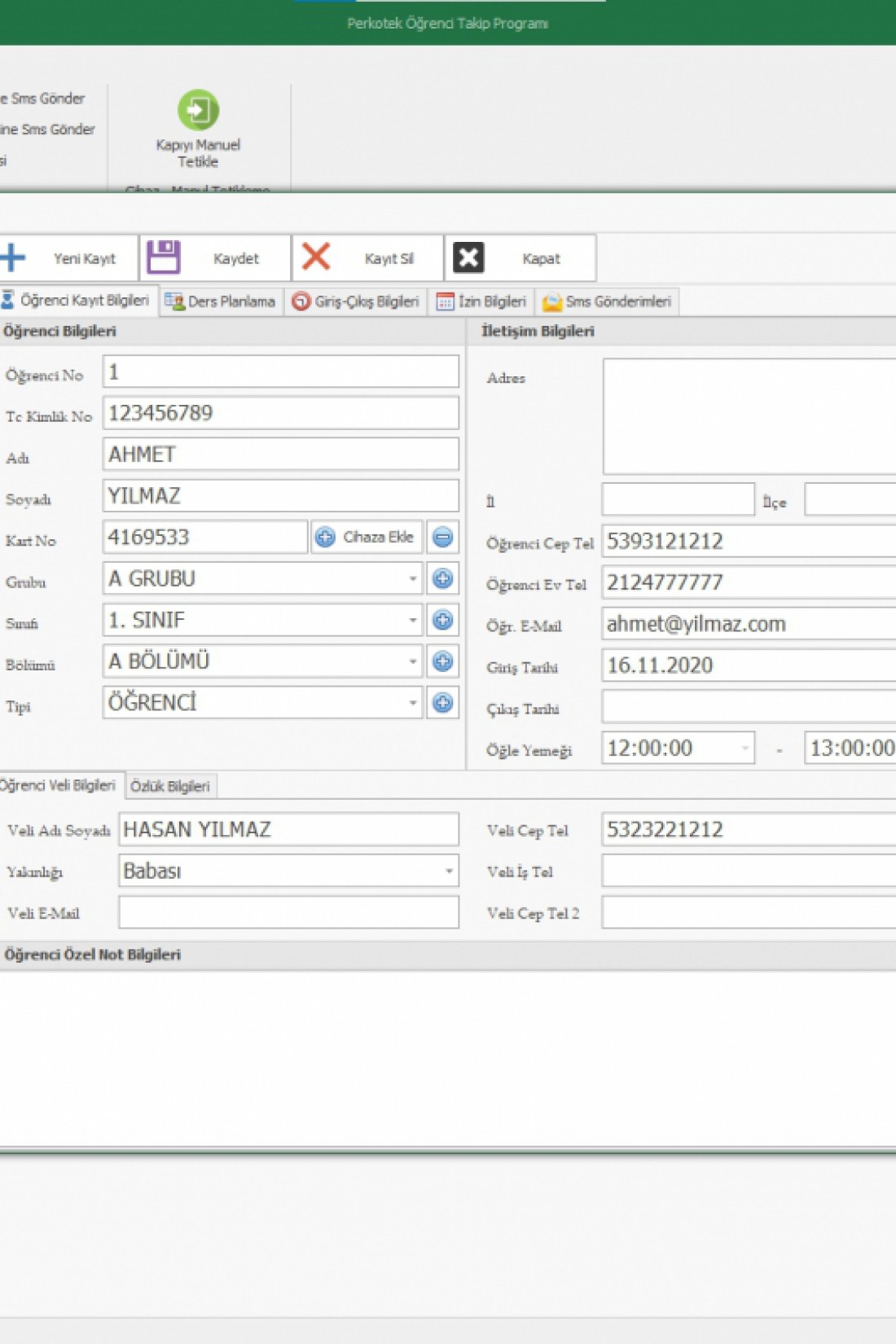Expand the Grubu dropdown showing A GRUBU
The image size is (896, 1344).
(x=412, y=579)
